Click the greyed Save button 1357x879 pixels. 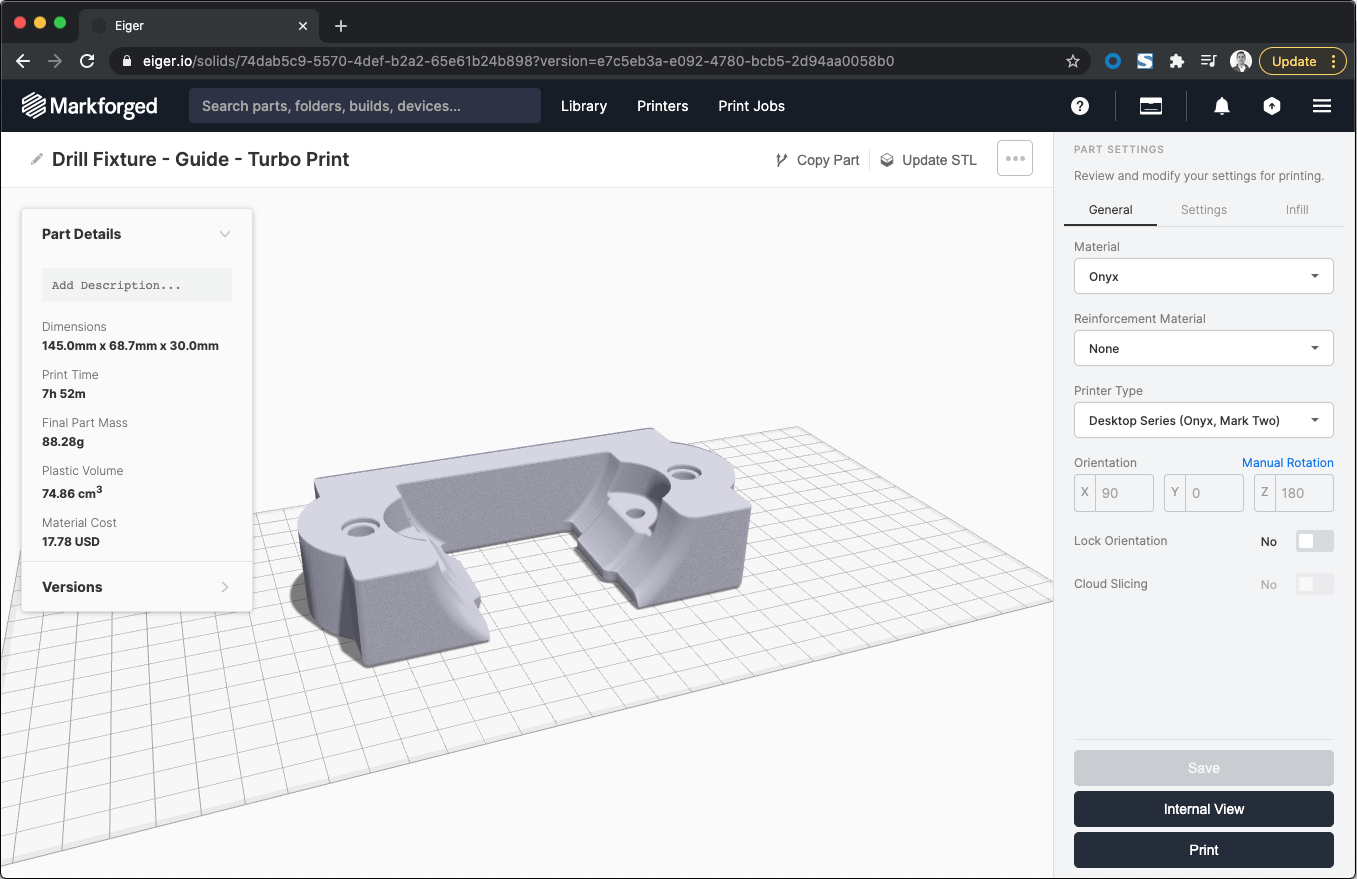tap(1204, 768)
